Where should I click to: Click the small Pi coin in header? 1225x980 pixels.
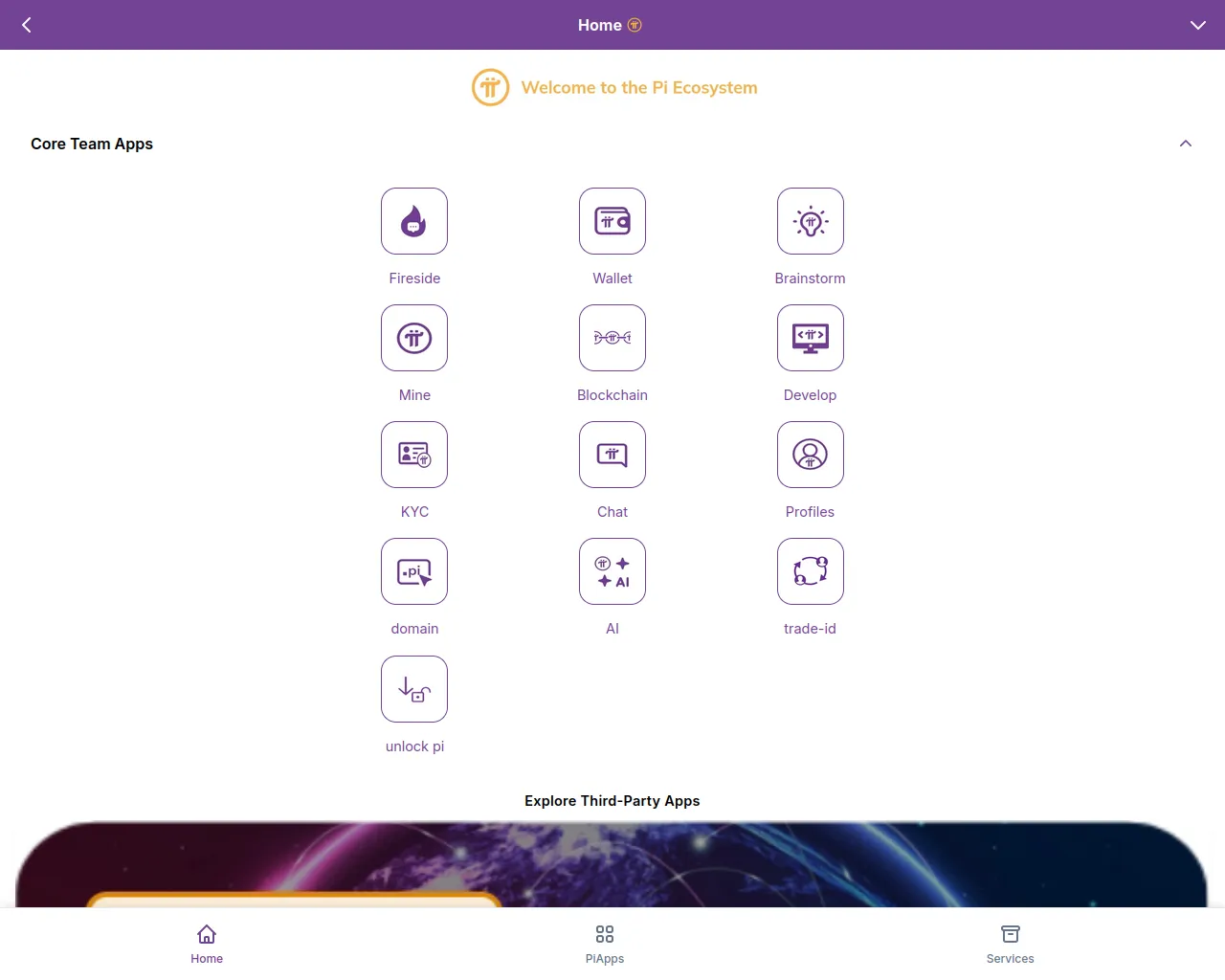click(635, 25)
